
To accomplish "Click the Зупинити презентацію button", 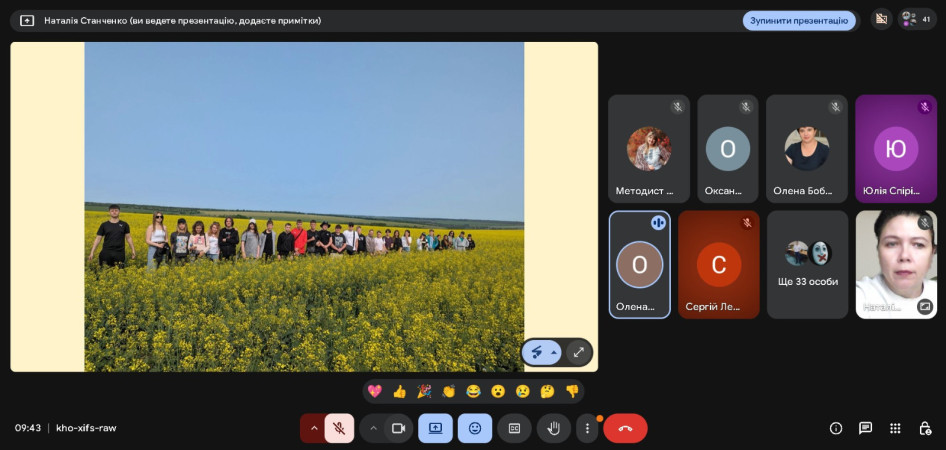I will (798, 20).
